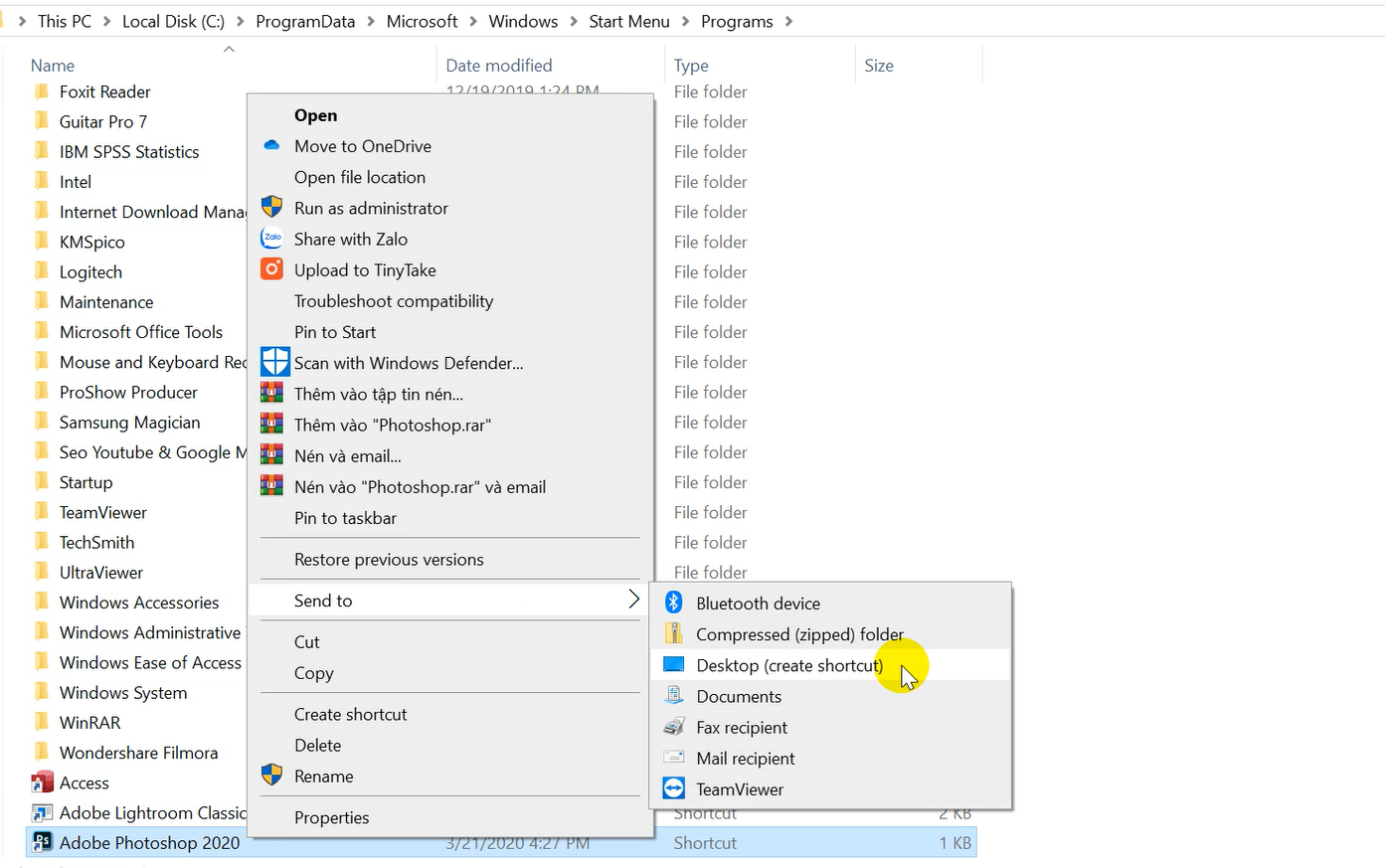The image size is (1385, 868).
Task: Select Run as administrator
Action: pyautogui.click(x=371, y=208)
